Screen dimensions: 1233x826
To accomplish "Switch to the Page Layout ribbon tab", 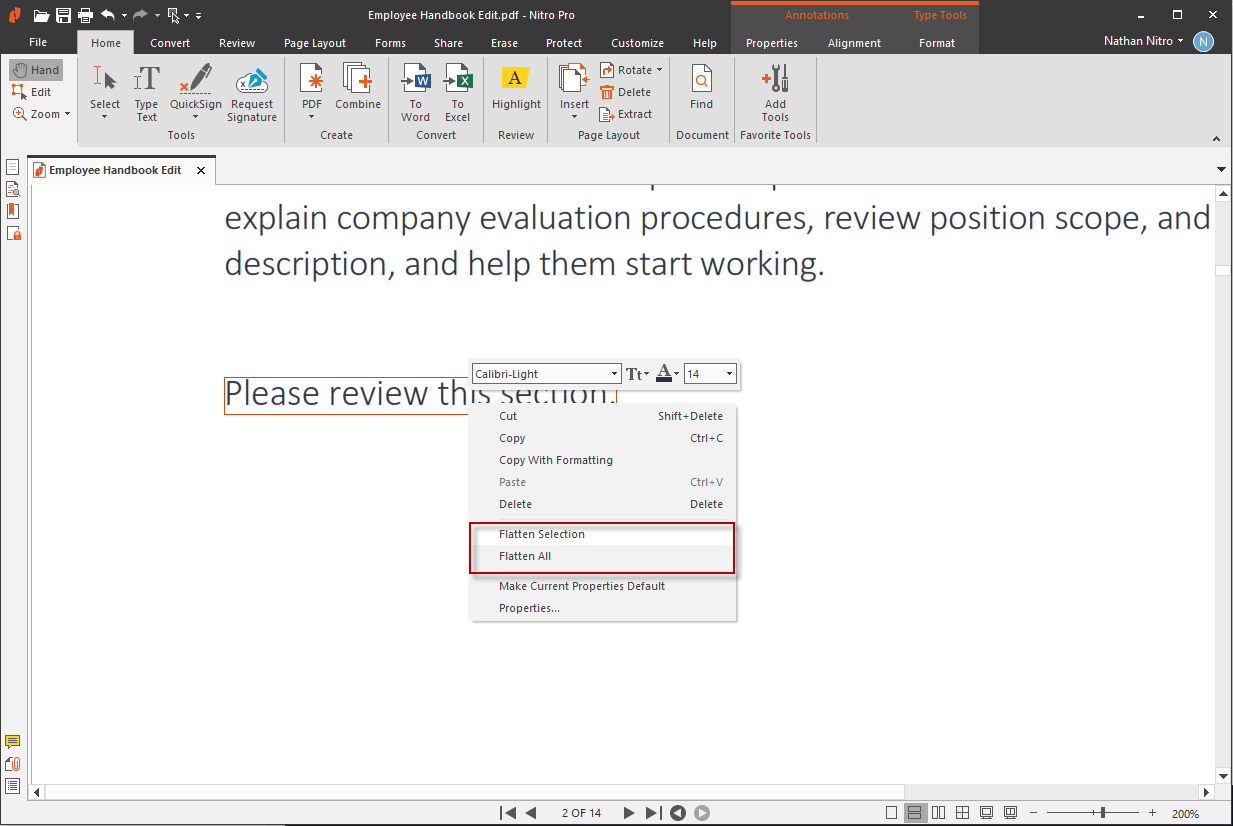I will 314,43.
